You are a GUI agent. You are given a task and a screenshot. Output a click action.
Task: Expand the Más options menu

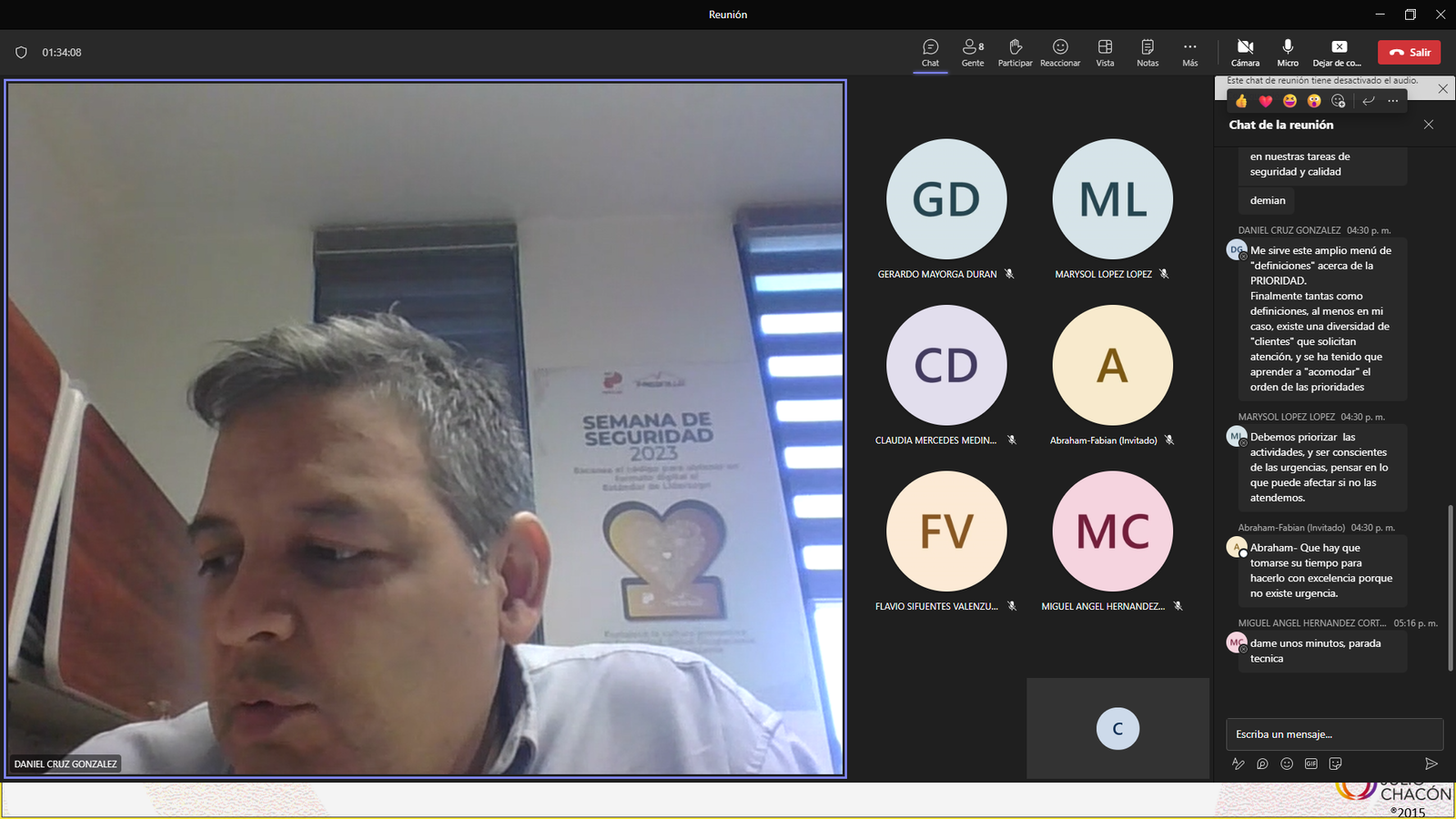pos(1189,52)
